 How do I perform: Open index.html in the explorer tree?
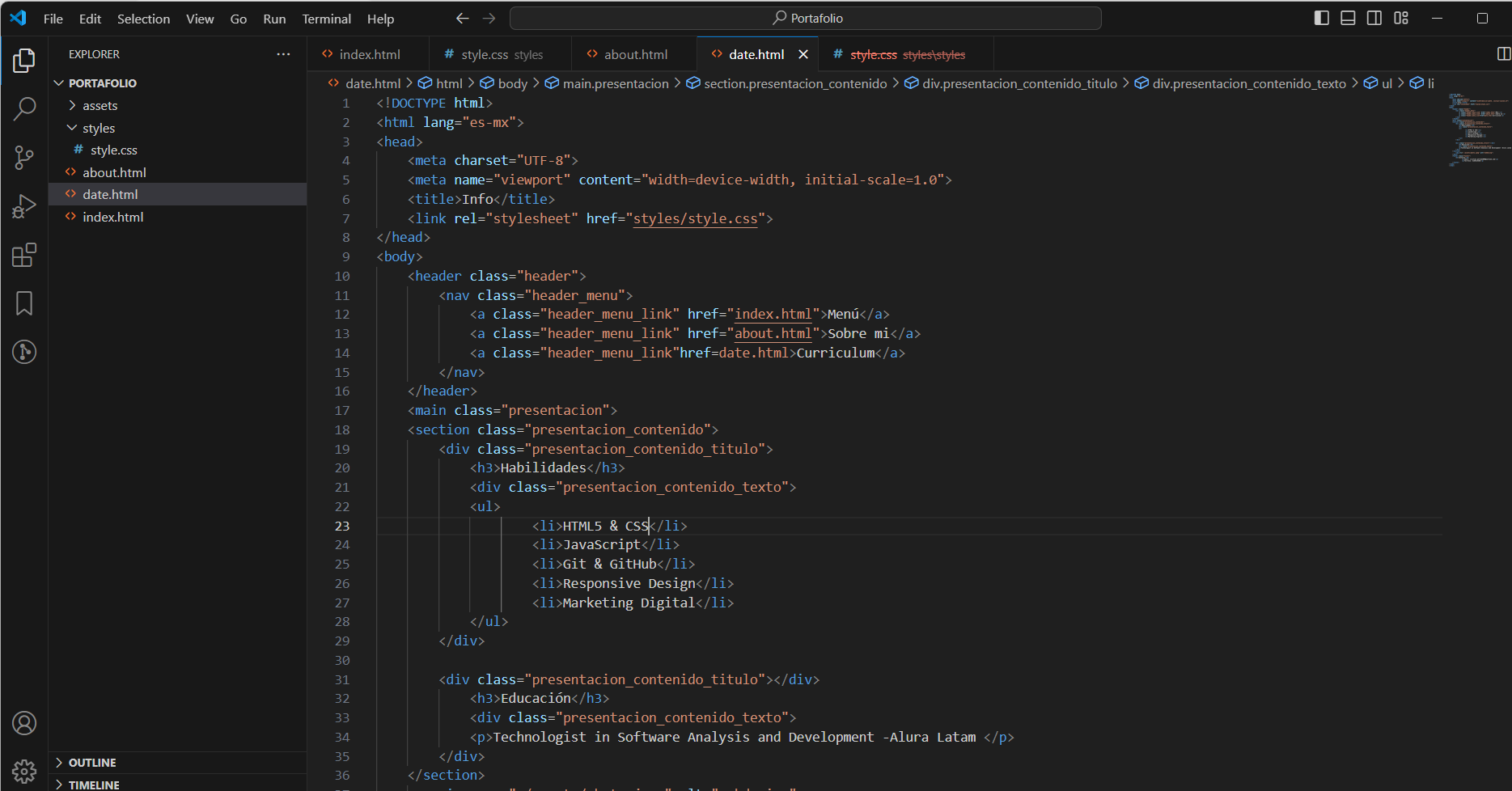pyautogui.click(x=177, y=217)
